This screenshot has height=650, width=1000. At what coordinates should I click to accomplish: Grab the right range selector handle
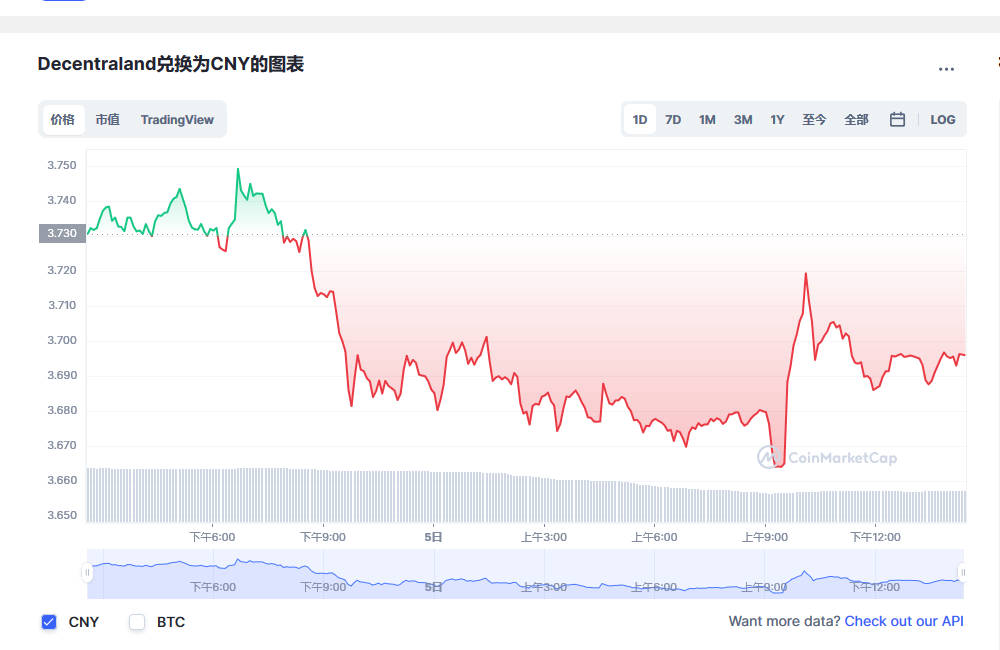click(962, 573)
